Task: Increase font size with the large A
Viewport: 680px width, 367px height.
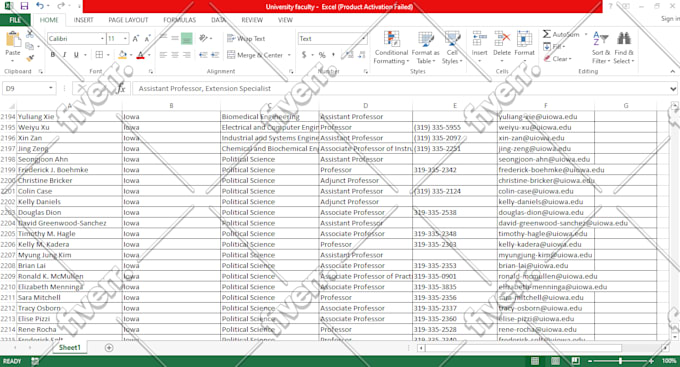Action: coord(136,39)
